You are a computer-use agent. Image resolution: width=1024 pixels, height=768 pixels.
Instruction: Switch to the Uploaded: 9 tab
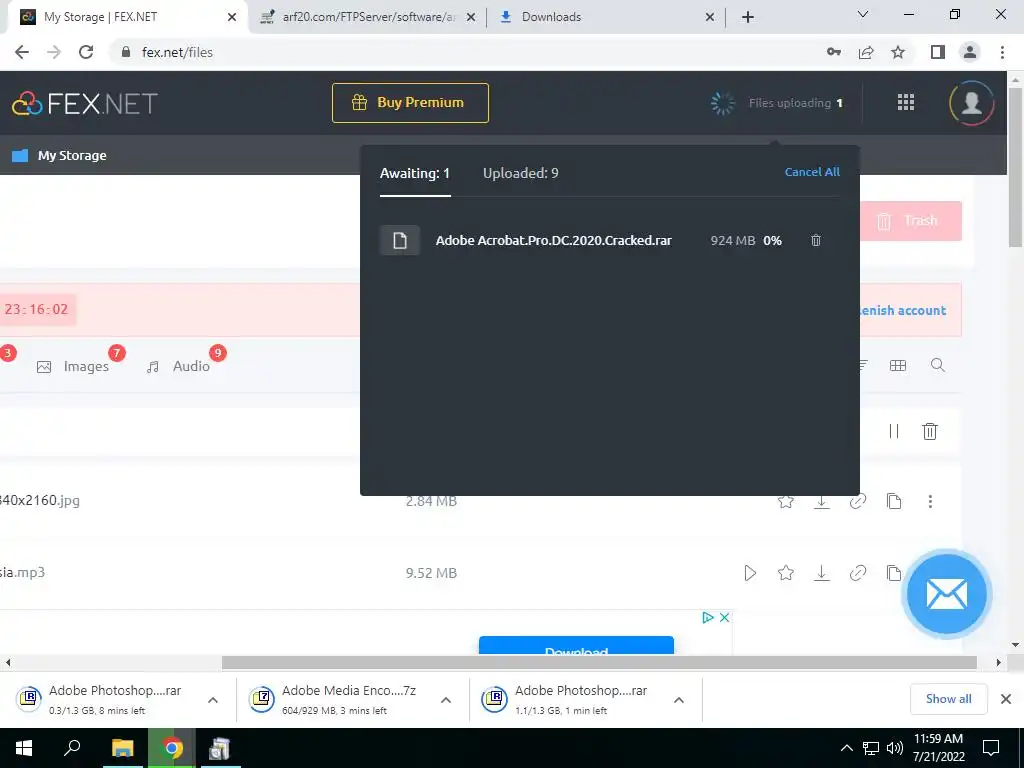click(520, 173)
